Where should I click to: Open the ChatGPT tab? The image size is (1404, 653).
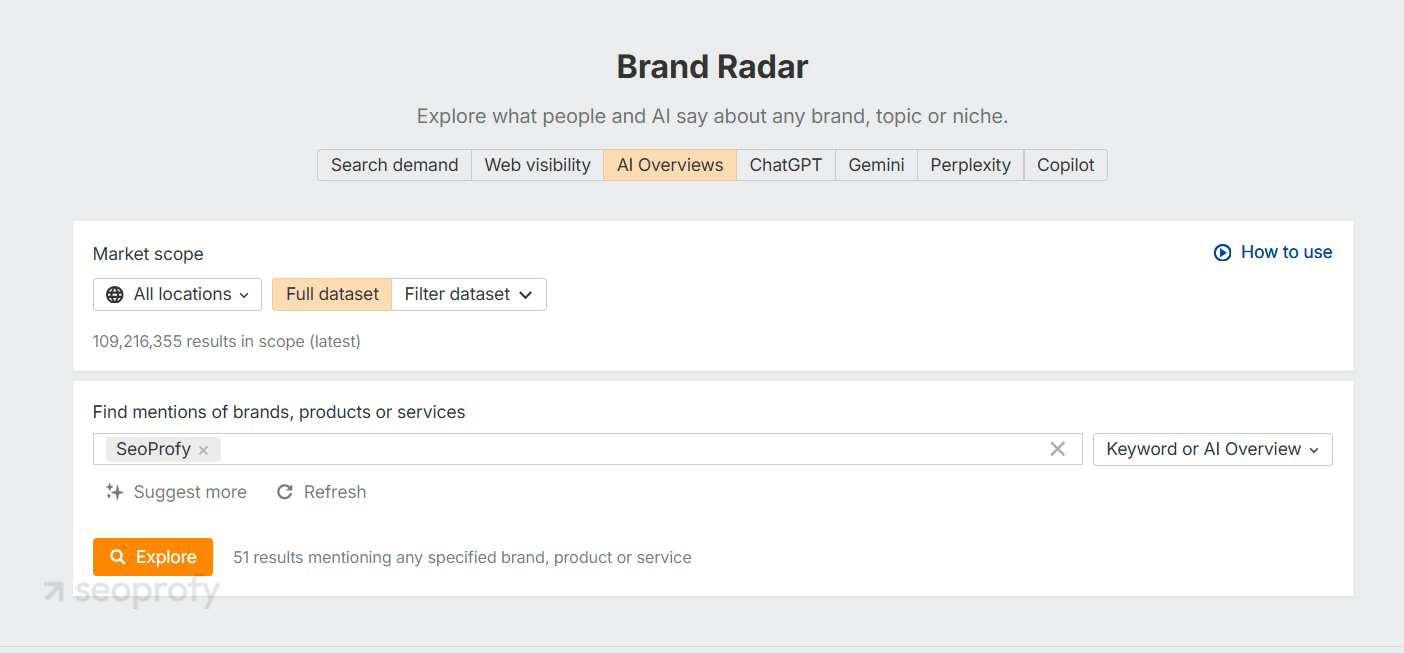coord(786,165)
